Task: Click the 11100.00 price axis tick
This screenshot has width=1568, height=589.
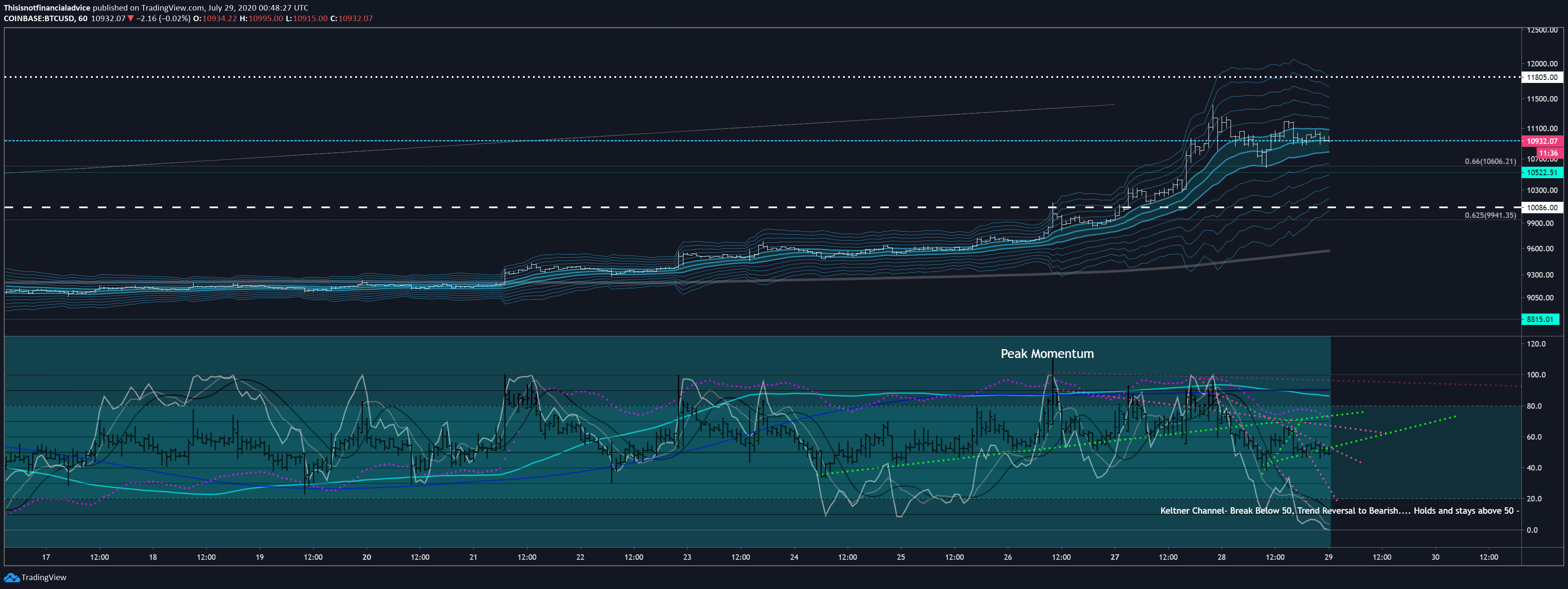Action: pyautogui.click(x=1542, y=129)
